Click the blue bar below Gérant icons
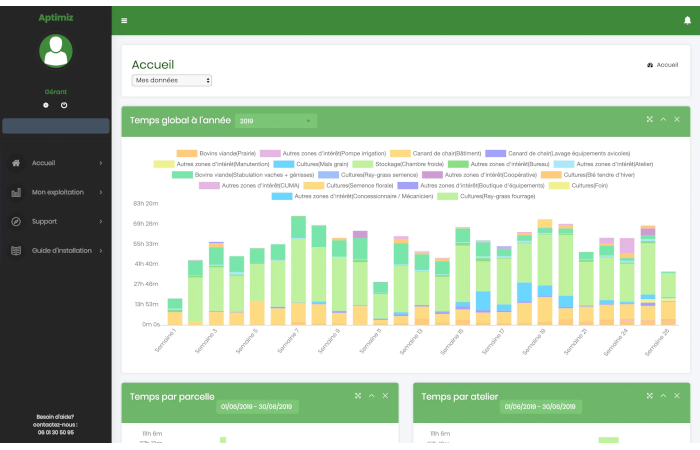 [56, 126]
